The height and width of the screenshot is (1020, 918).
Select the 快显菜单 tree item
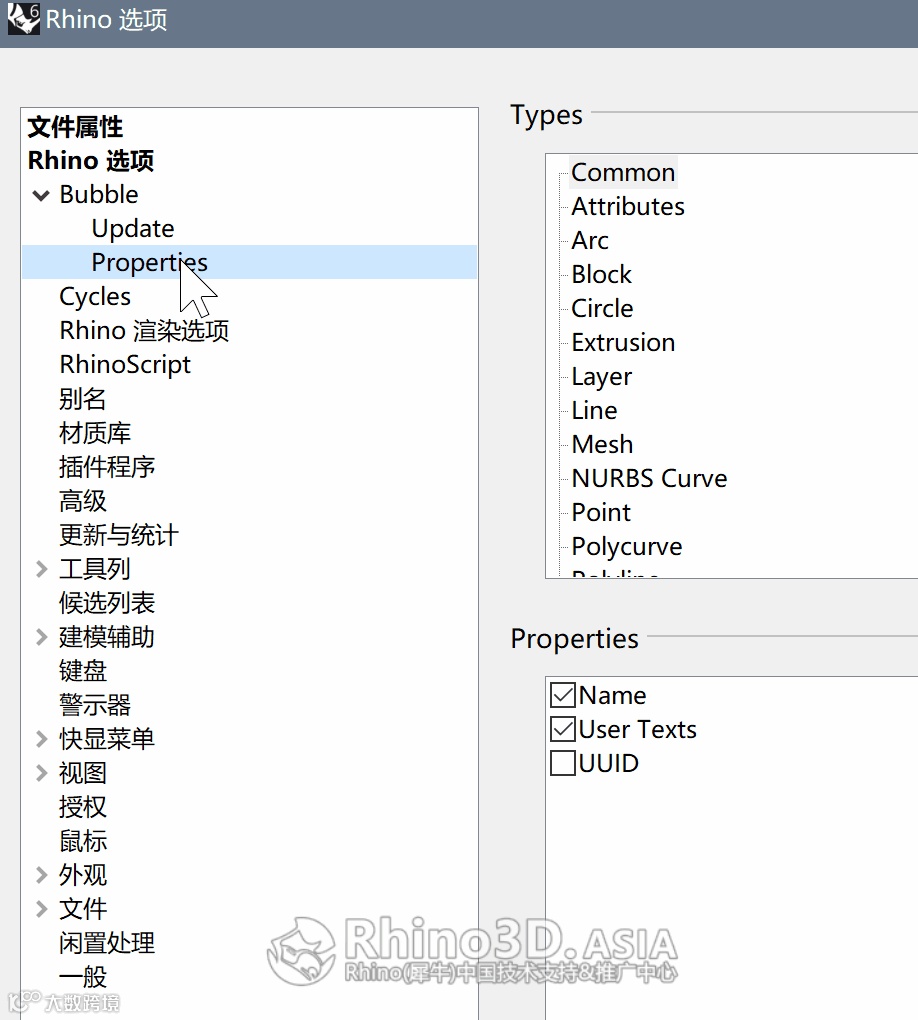click(107, 739)
